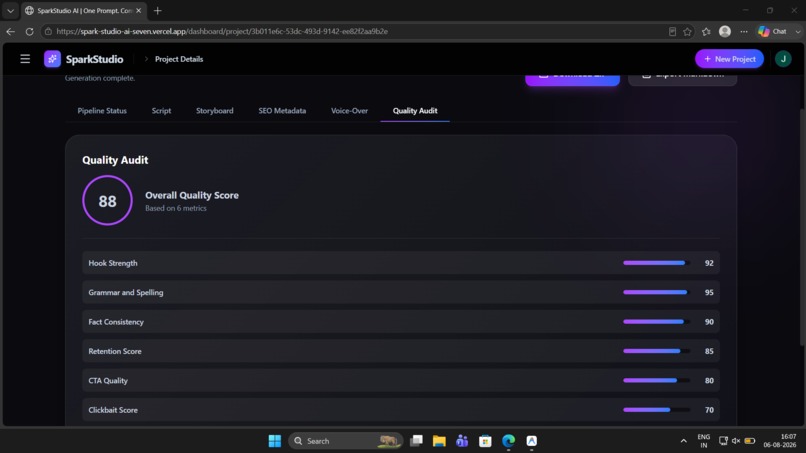
Task: Expand the browser tab list chevron
Action: click(x=10, y=10)
